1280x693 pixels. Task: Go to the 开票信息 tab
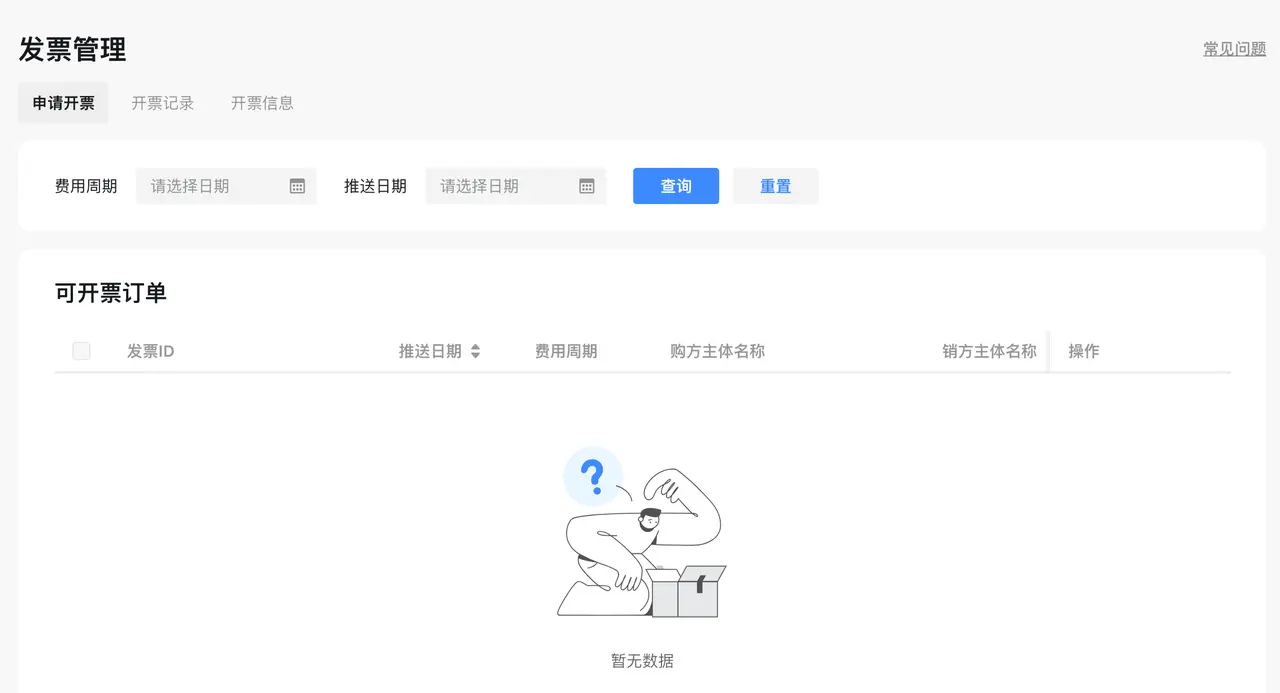click(262, 103)
